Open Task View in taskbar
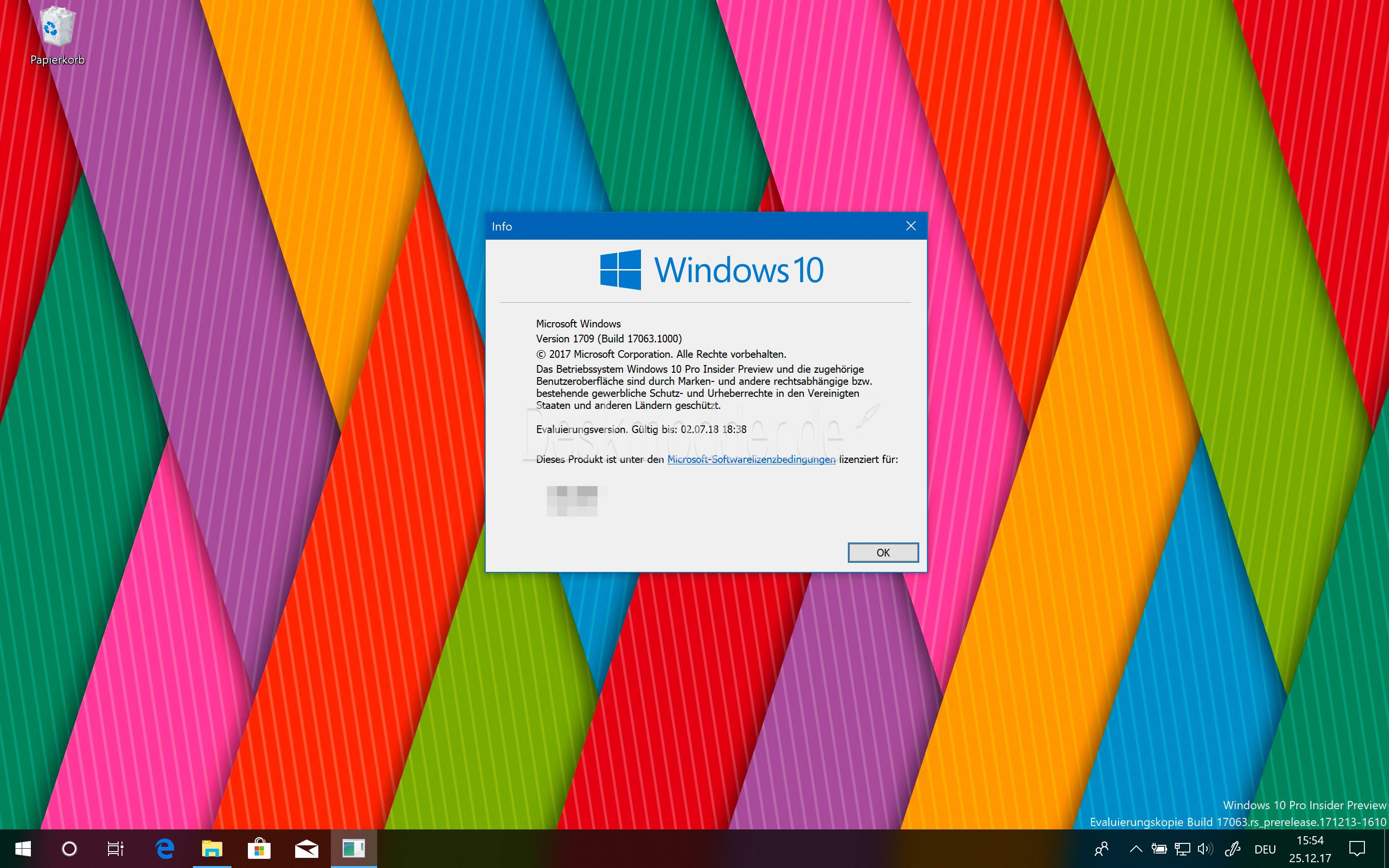This screenshot has width=1389, height=868. 115,849
